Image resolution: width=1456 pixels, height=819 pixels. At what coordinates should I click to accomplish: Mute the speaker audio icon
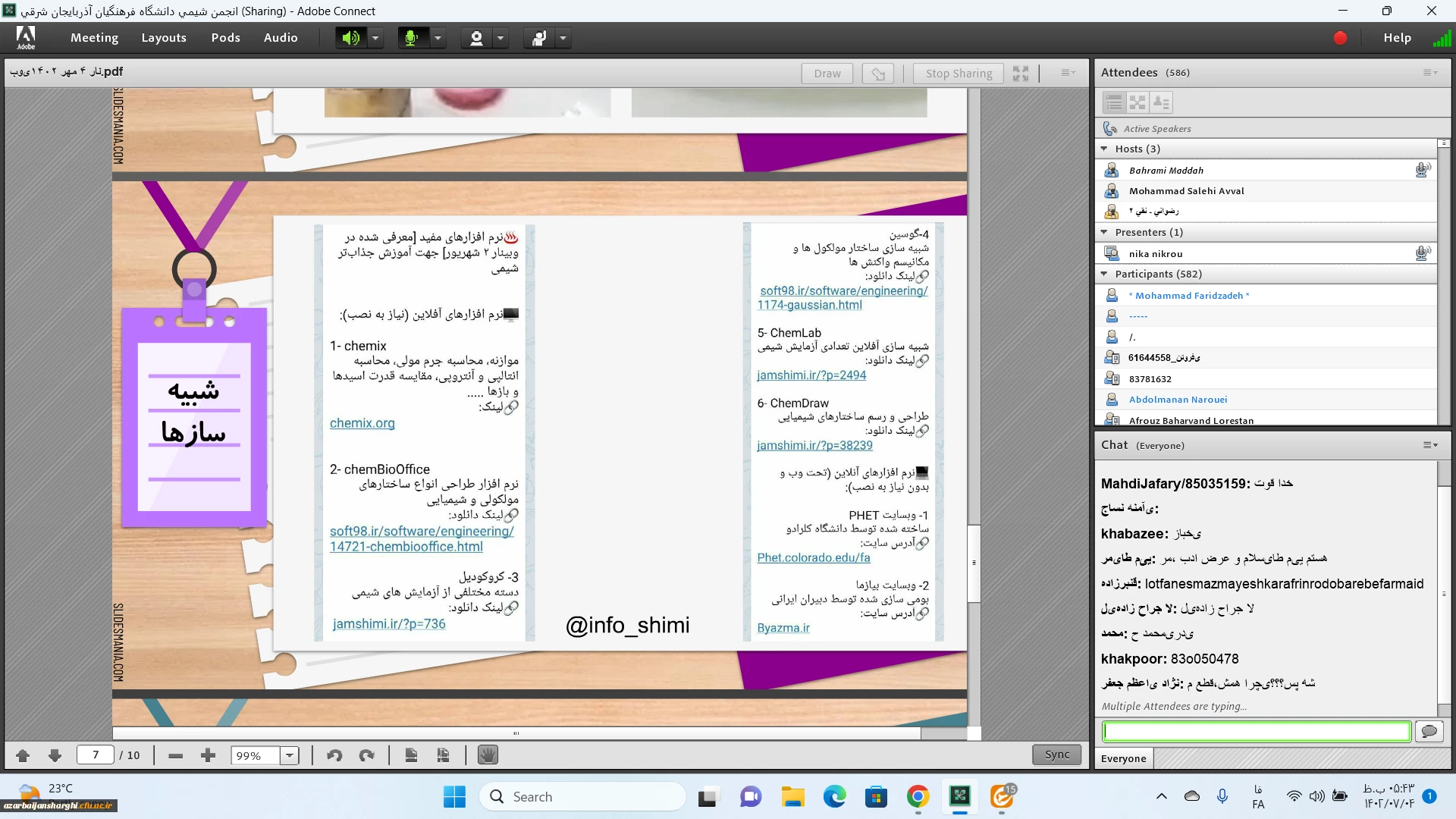[350, 38]
